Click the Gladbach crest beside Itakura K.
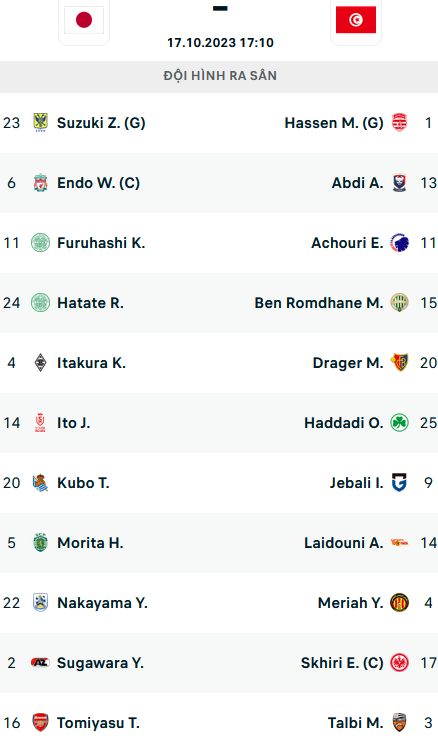This screenshot has height=739, width=438. coord(41,363)
